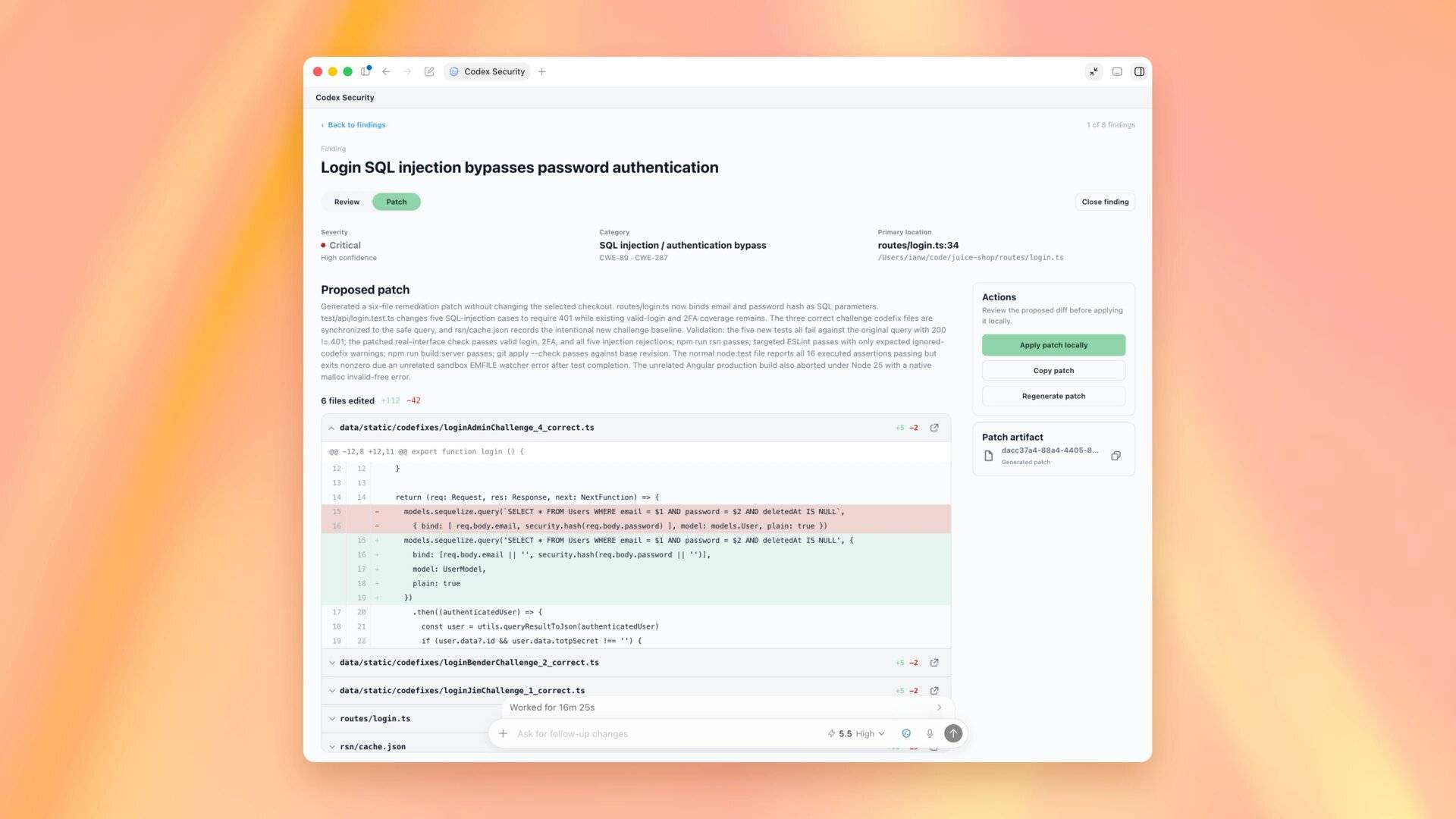This screenshot has height=819, width=1456.
Task: Click the finding title heading
Action: [x=519, y=168]
